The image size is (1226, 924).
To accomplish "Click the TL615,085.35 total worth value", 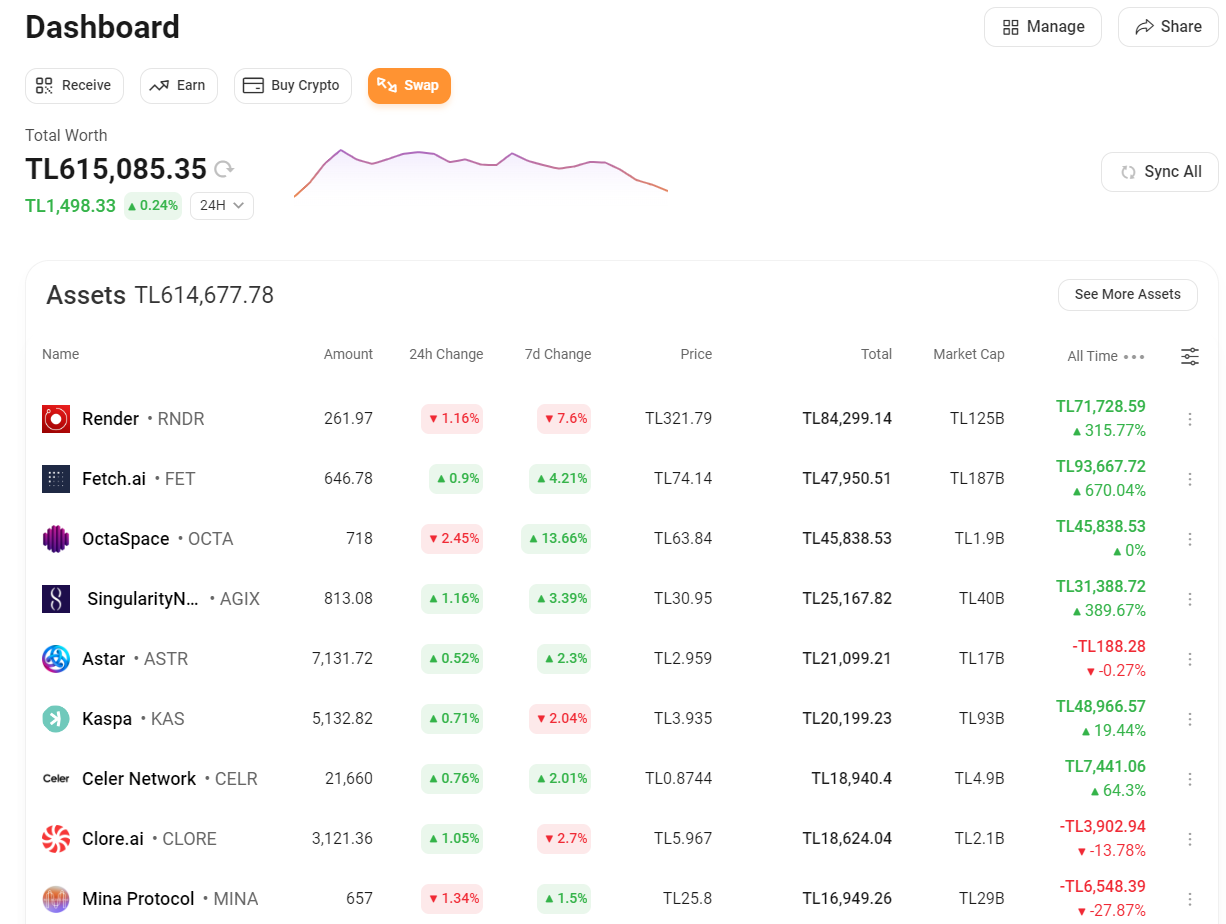I will coord(116,169).
